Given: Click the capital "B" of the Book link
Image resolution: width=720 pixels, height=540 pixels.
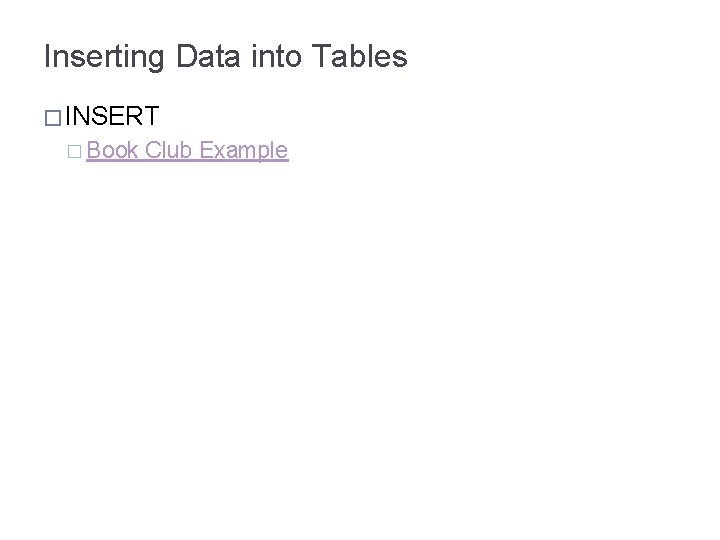Looking at the screenshot, I should [93, 151].
